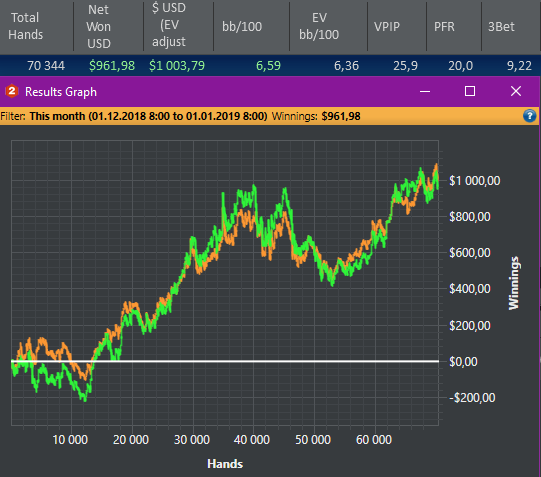Click the vertical Winnings axis title

513,283
